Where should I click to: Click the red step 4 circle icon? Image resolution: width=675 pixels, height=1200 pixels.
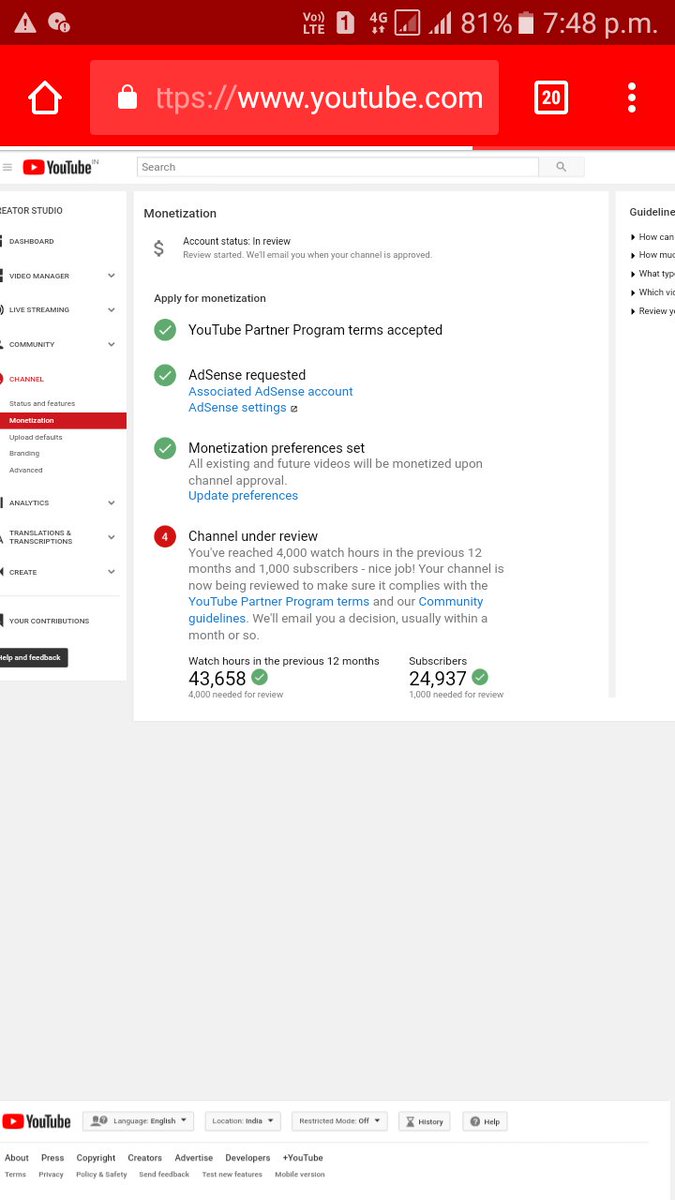tap(165, 537)
